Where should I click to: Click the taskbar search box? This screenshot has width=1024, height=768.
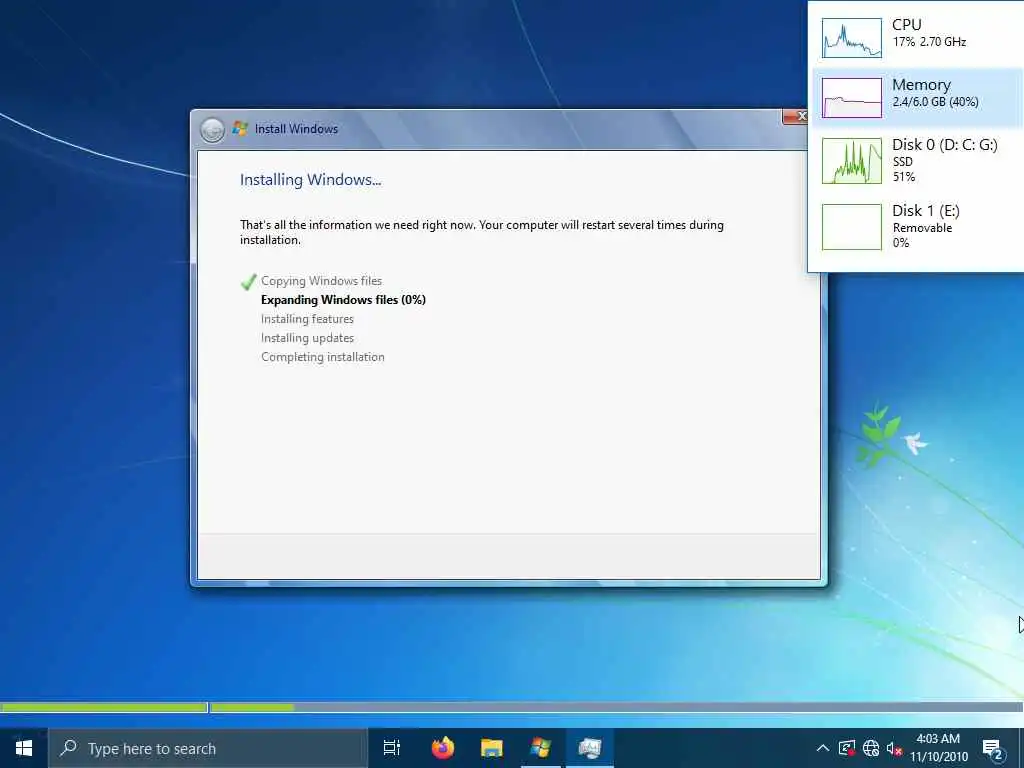pos(208,748)
